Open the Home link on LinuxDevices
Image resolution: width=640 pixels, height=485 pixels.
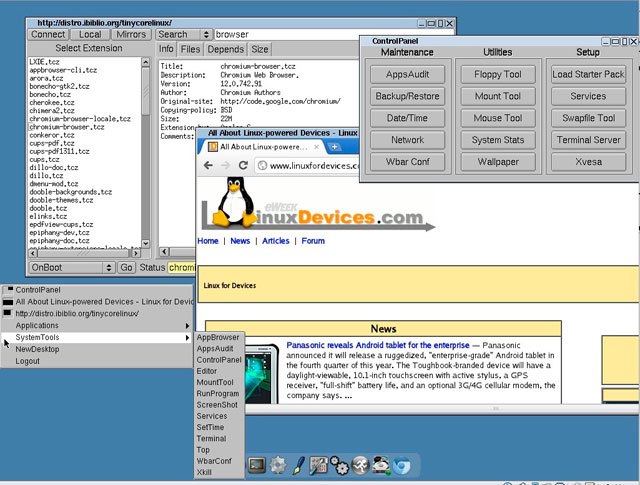[x=208, y=241]
